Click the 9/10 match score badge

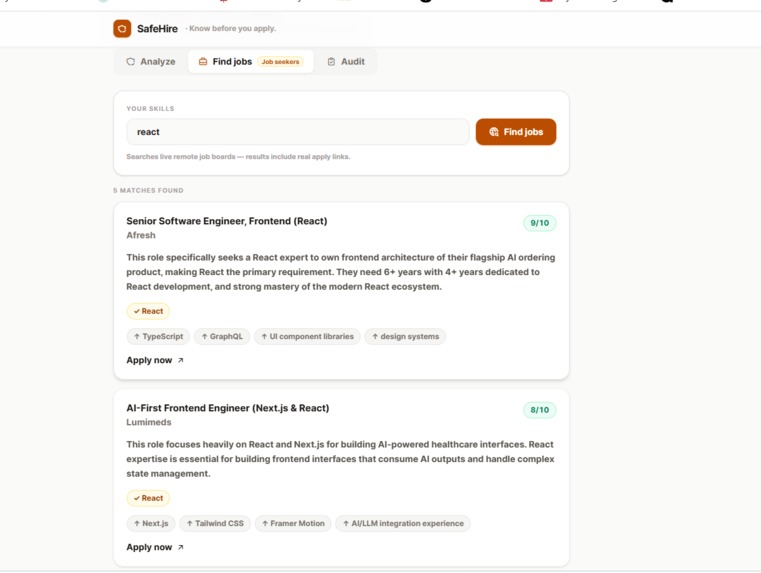tap(540, 223)
